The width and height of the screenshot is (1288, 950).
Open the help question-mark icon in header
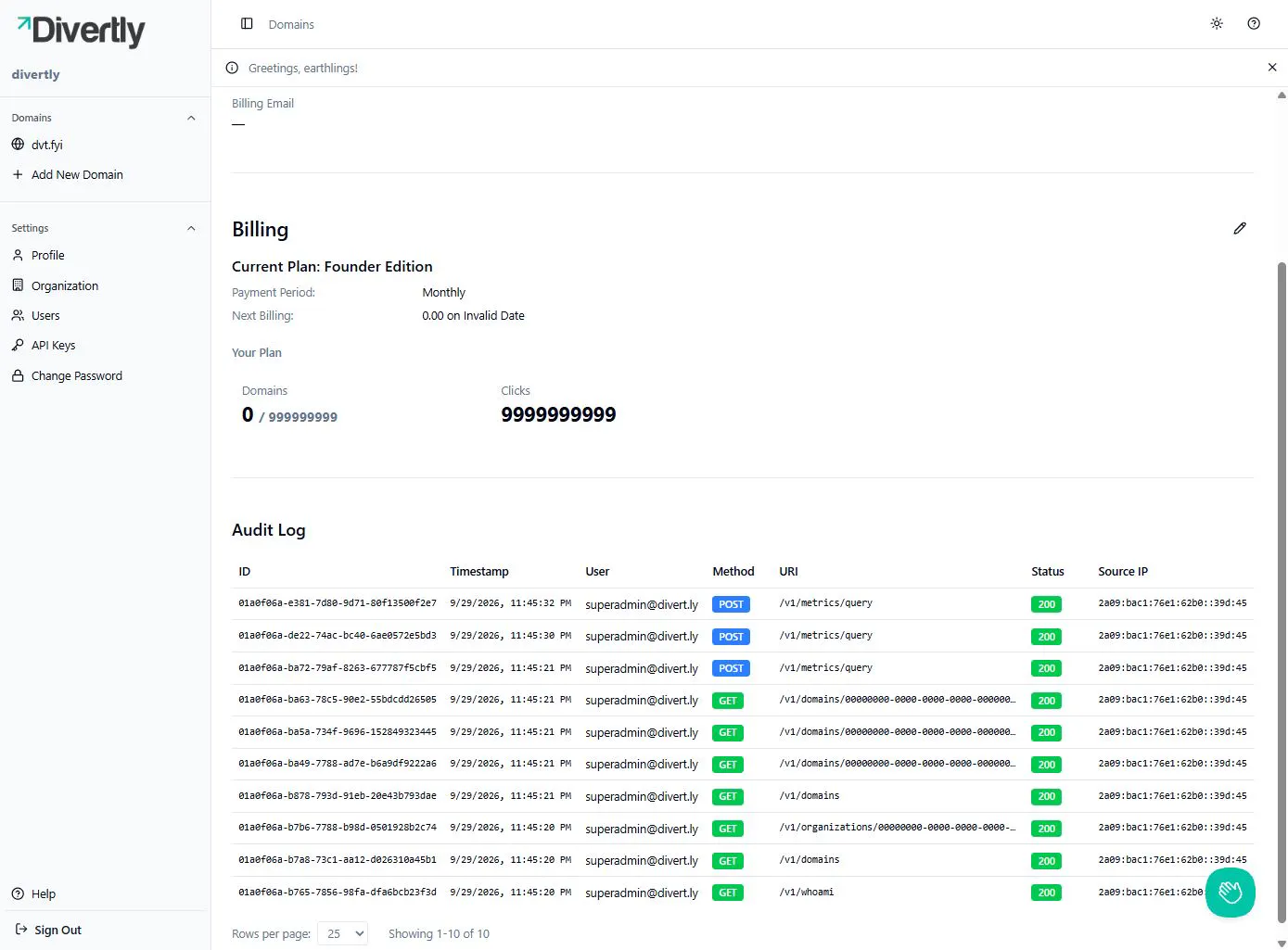(1254, 24)
